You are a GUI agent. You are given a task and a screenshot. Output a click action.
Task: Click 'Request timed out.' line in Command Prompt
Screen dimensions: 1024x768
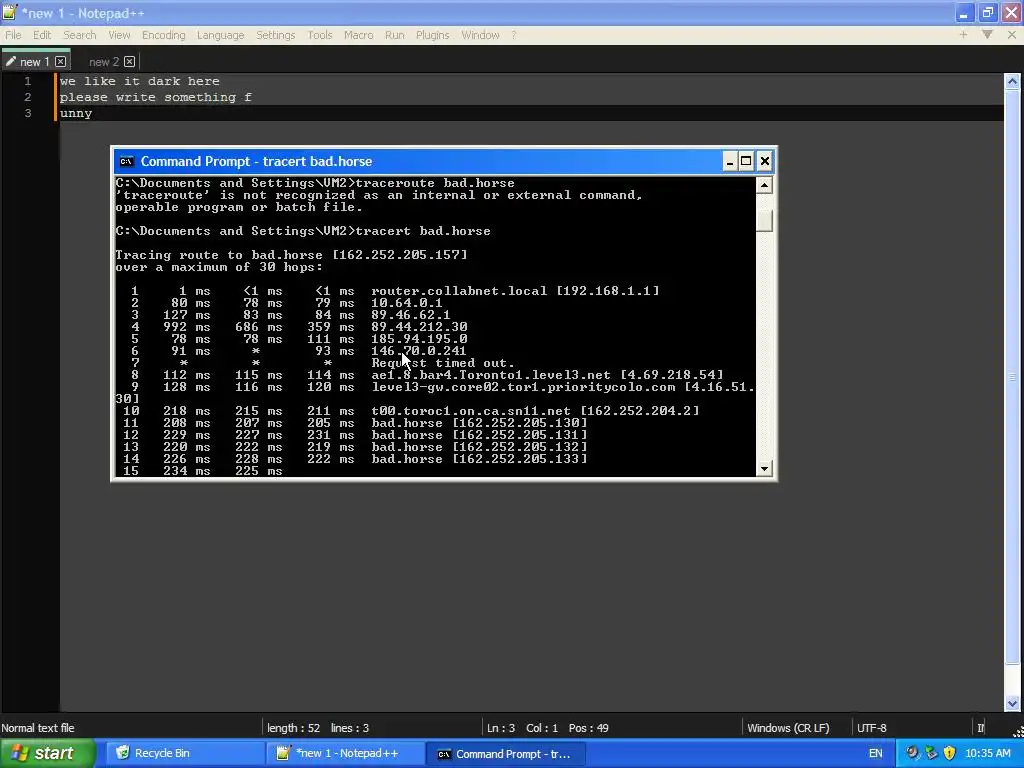point(443,362)
